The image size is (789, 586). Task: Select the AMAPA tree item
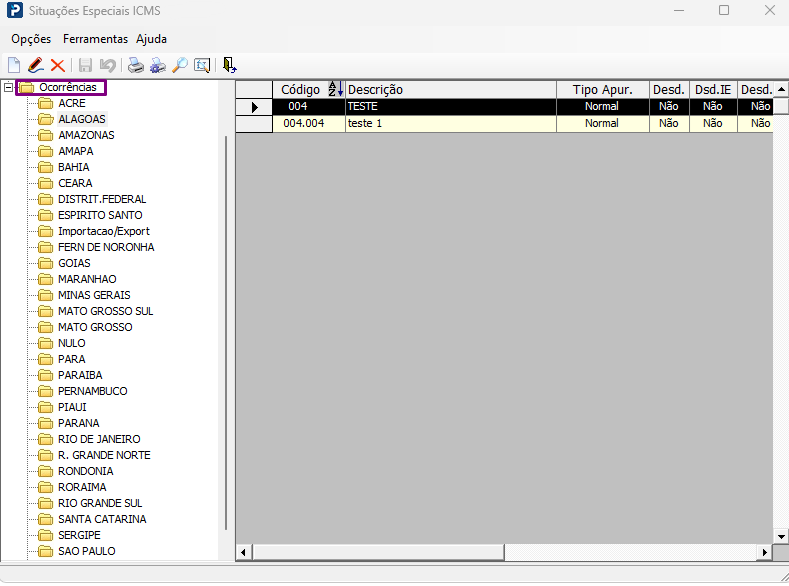[75, 151]
